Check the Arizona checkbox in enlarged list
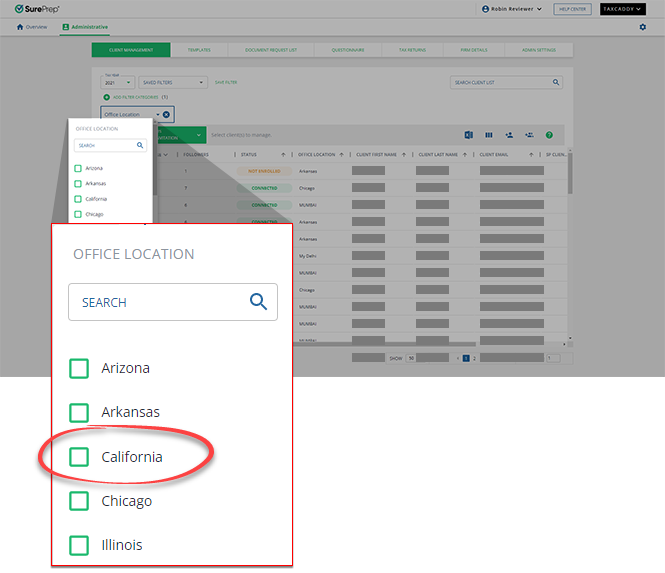The width and height of the screenshot is (665, 573). tap(79, 369)
